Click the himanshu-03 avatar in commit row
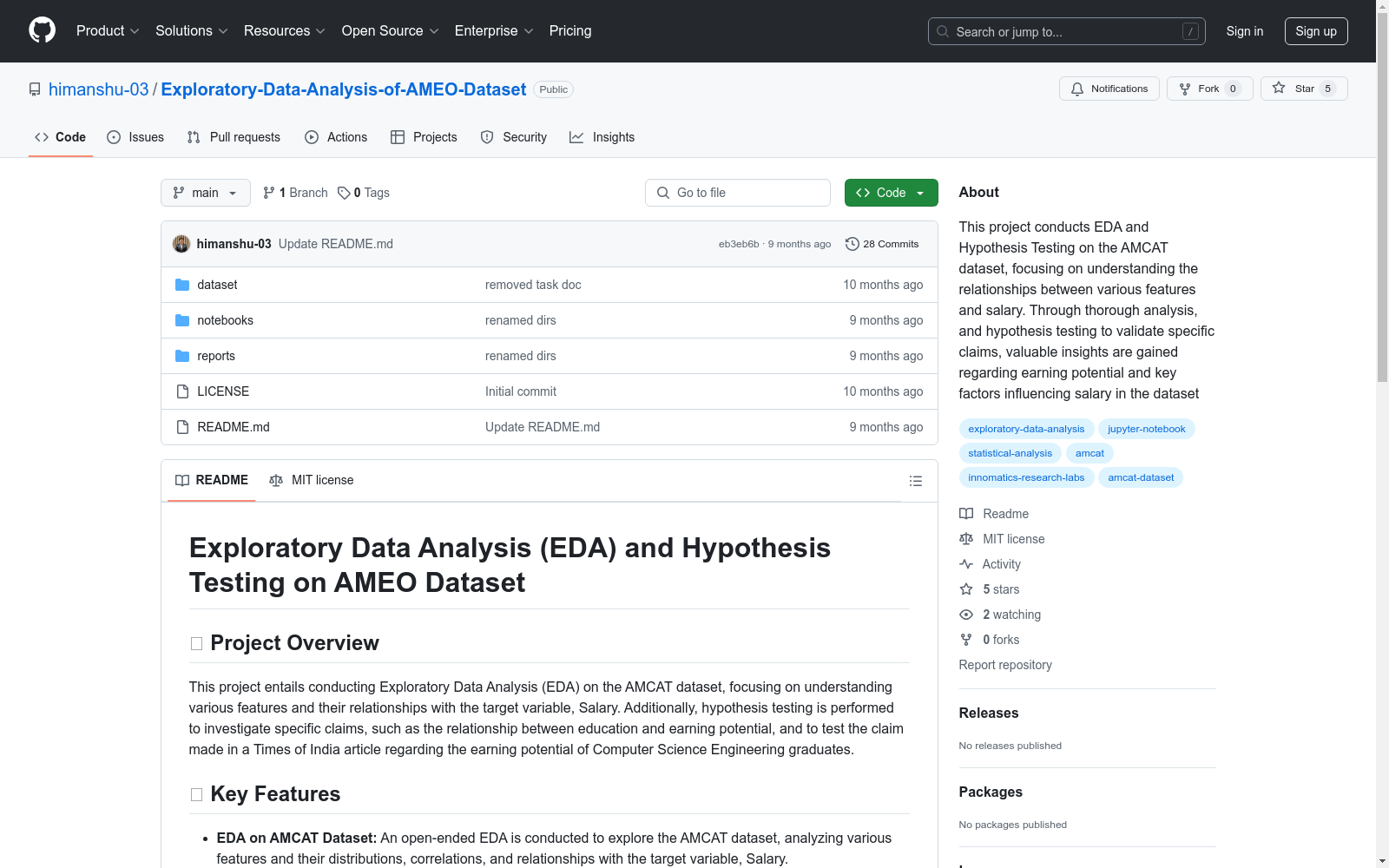 coord(181,244)
